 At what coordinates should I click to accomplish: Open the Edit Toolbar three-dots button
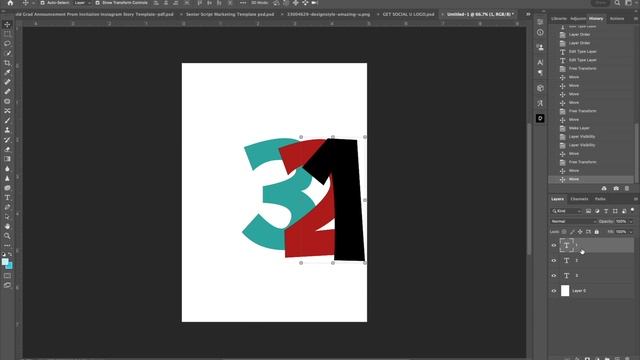click(x=7, y=246)
